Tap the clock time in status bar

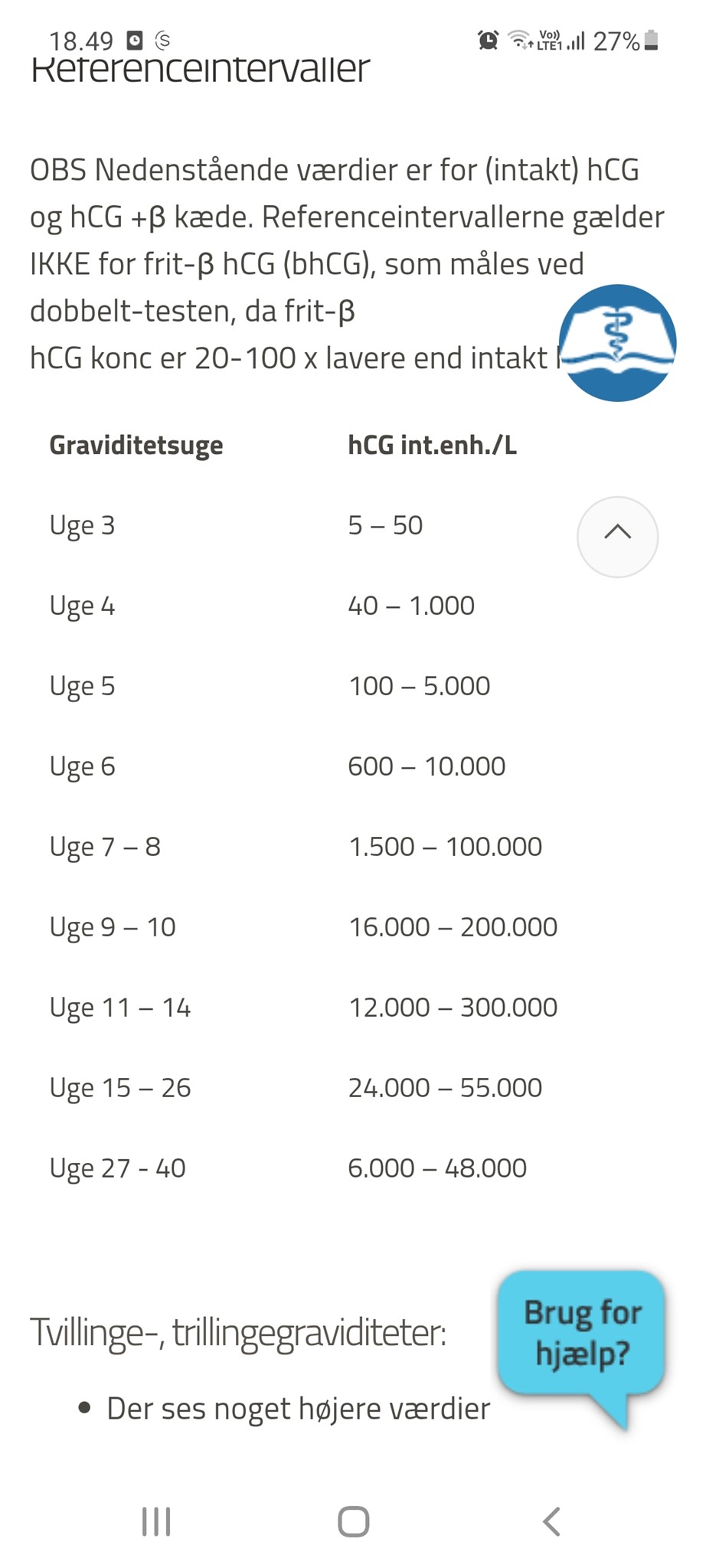click(81, 41)
